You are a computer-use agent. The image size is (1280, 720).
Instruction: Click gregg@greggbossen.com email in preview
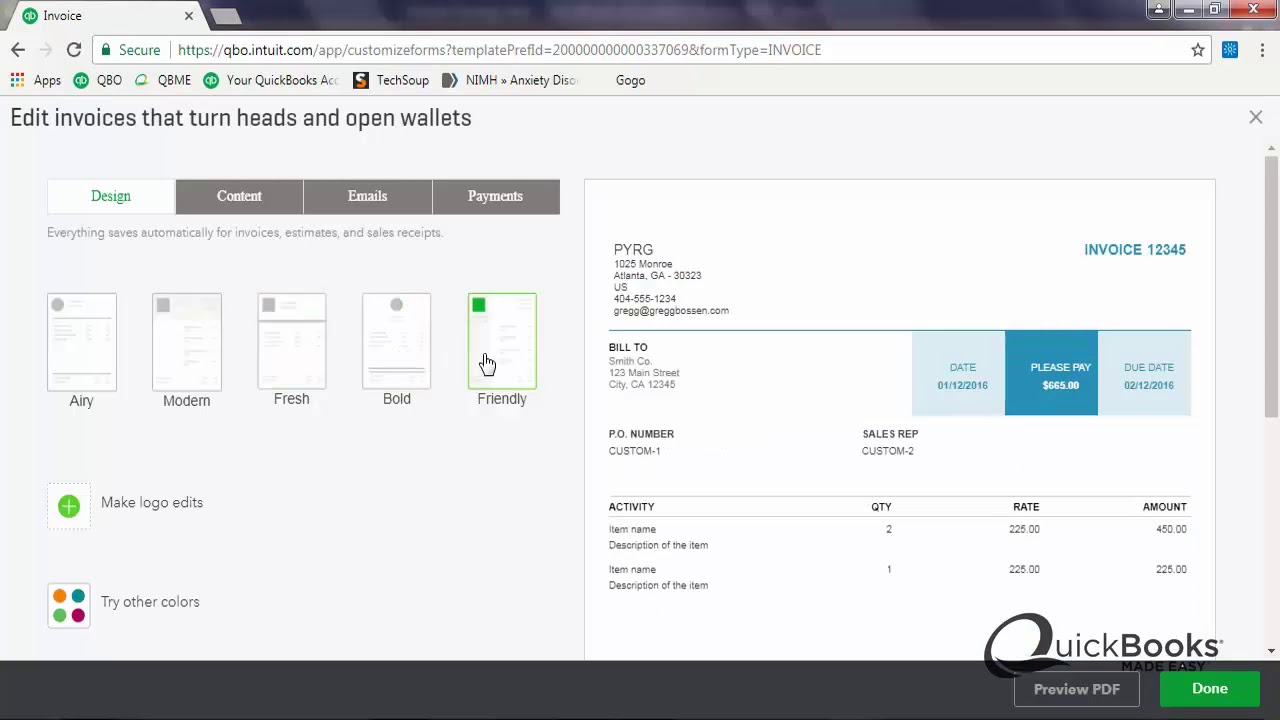coord(671,311)
